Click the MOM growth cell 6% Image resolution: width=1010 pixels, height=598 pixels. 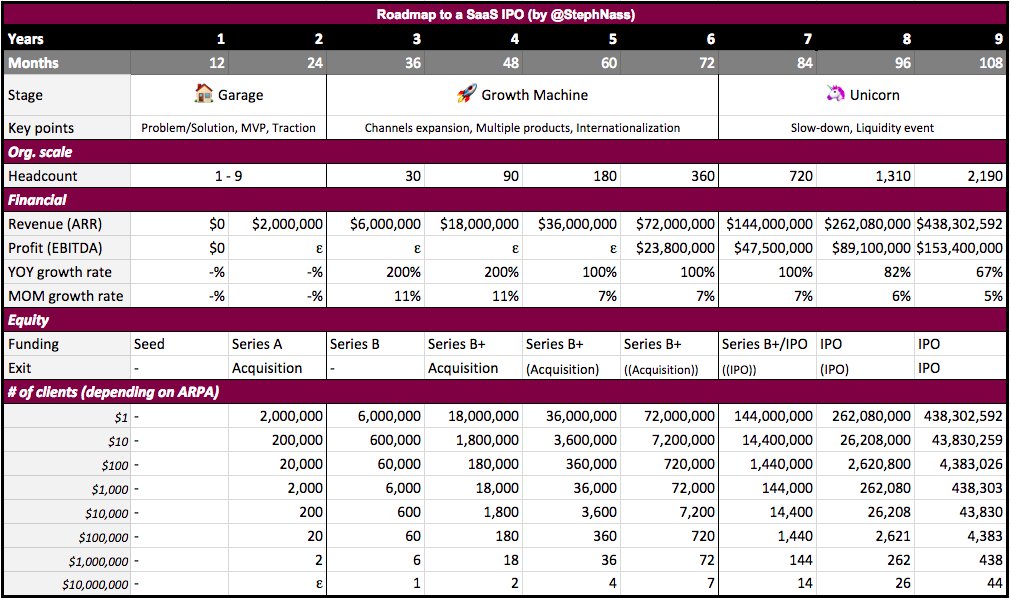point(865,296)
